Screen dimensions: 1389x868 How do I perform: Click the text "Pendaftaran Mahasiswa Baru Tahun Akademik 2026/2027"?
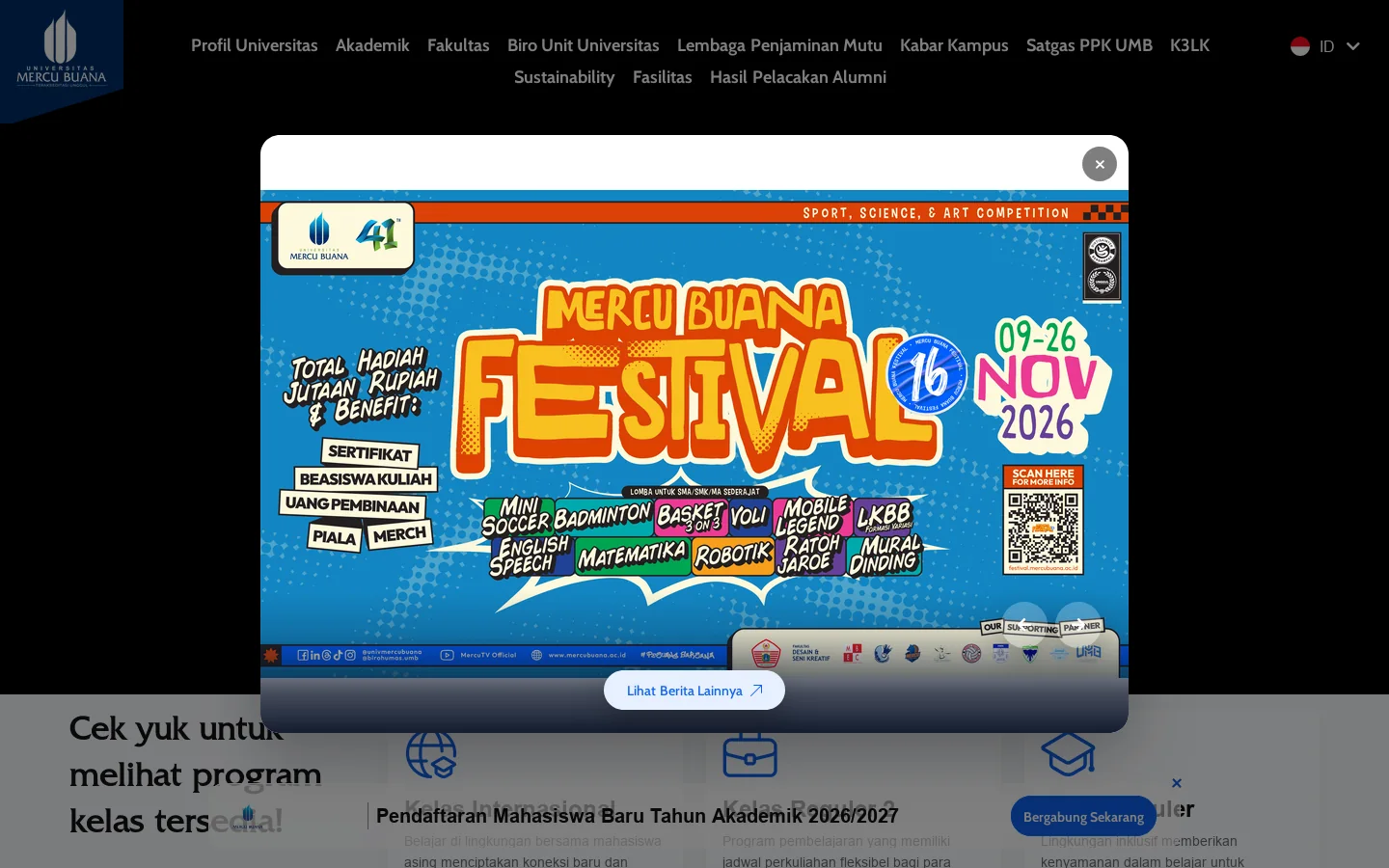[x=637, y=816]
